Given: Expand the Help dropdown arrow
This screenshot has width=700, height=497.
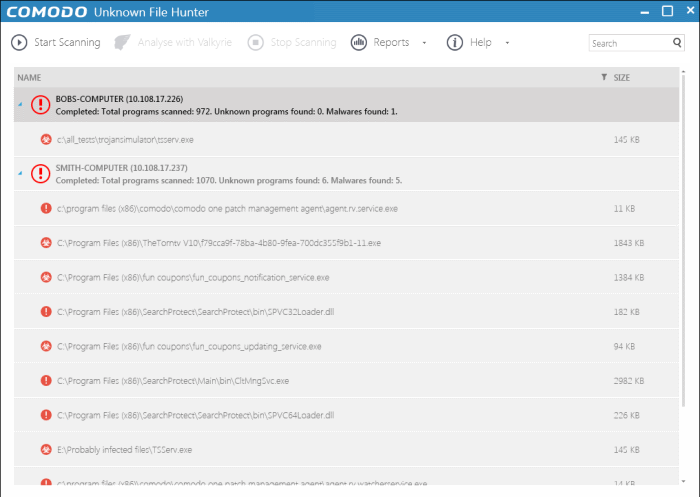Looking at the screenshot, I should click(x=507, y=43).
